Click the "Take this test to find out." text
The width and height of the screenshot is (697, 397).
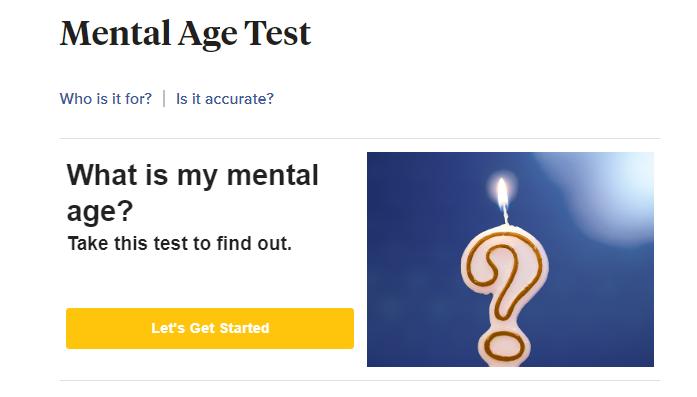click(x=180, y=244)
